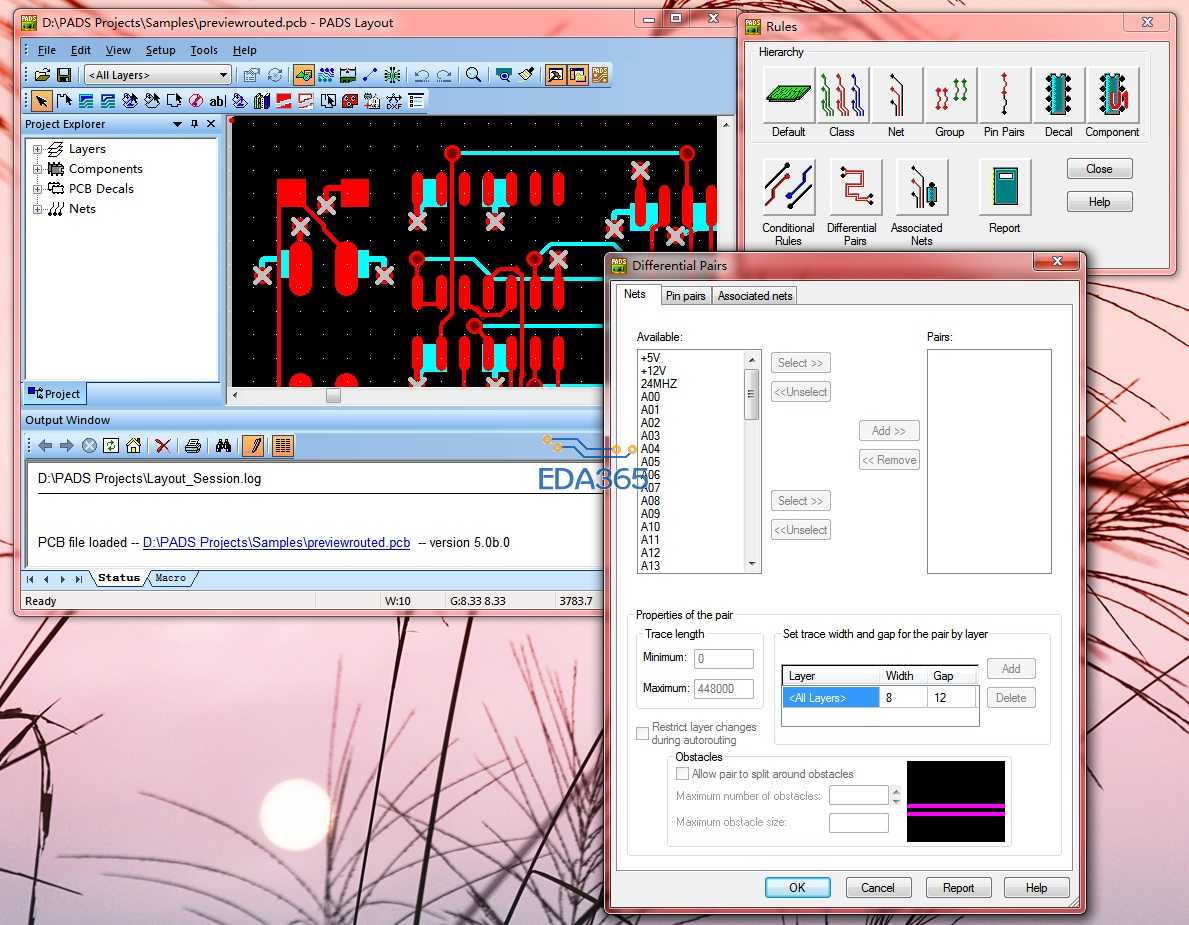
Task: Click the printer icon in Output Window
Action: pyautogui.click(x=193, y=446)
